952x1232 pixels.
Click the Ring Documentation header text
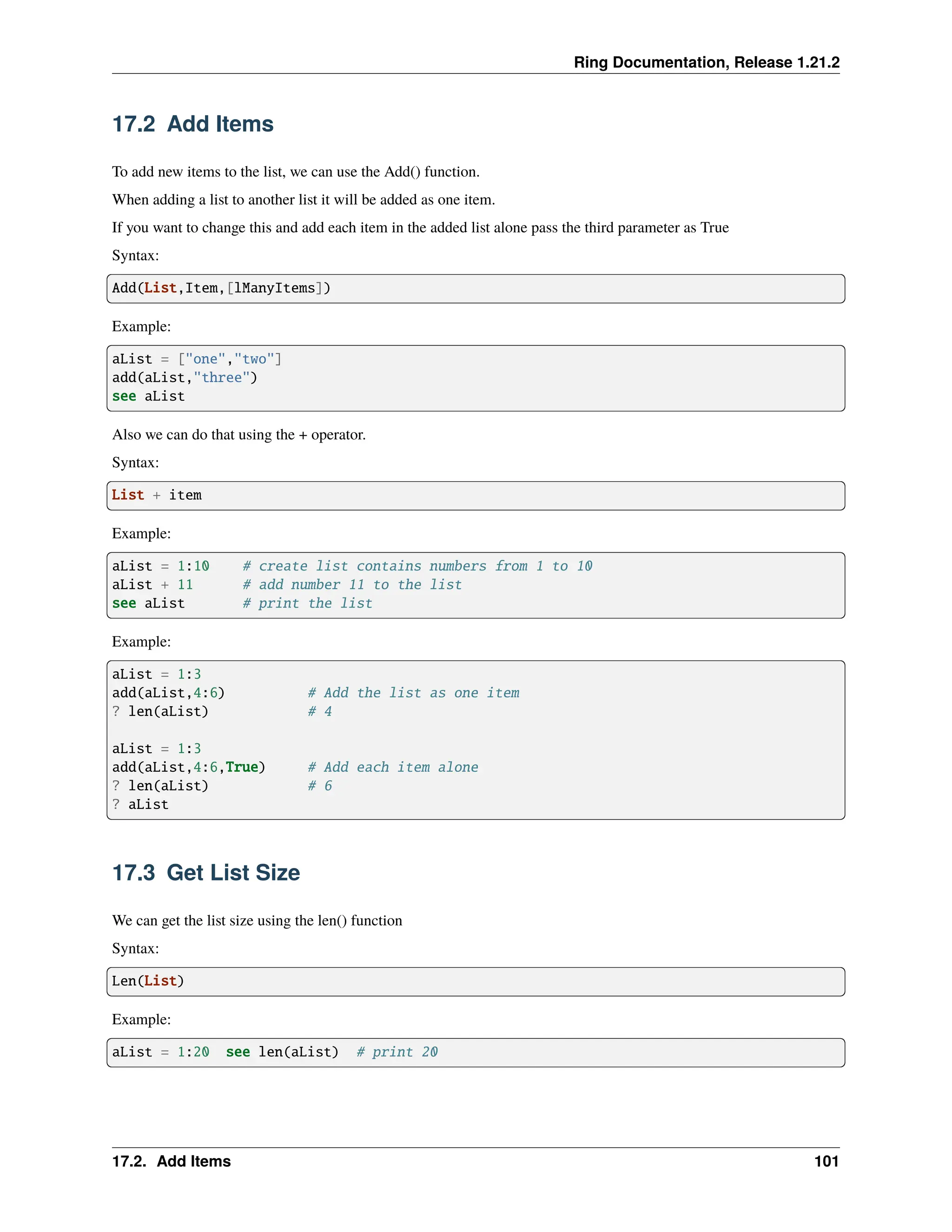click(706, 62)
